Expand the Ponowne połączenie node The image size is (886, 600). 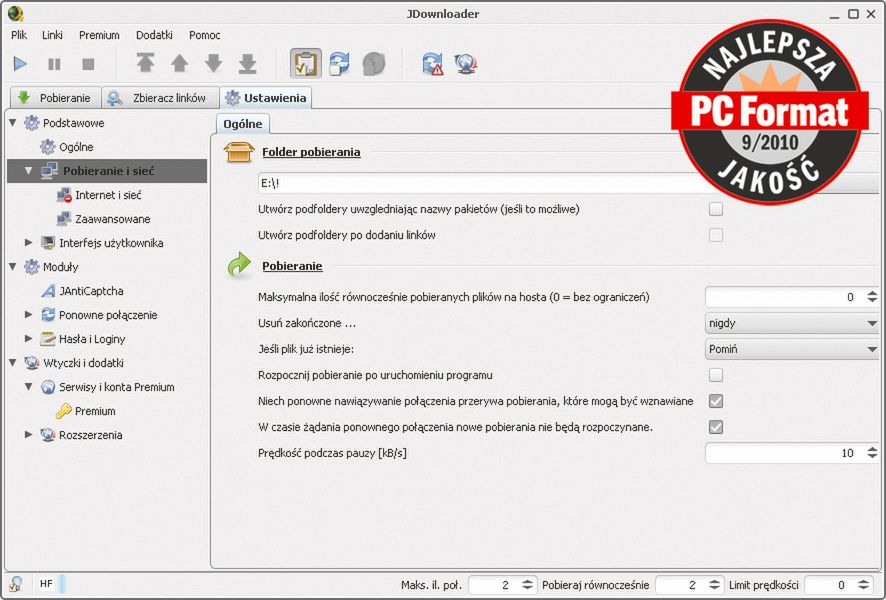[x=28, y=315]
